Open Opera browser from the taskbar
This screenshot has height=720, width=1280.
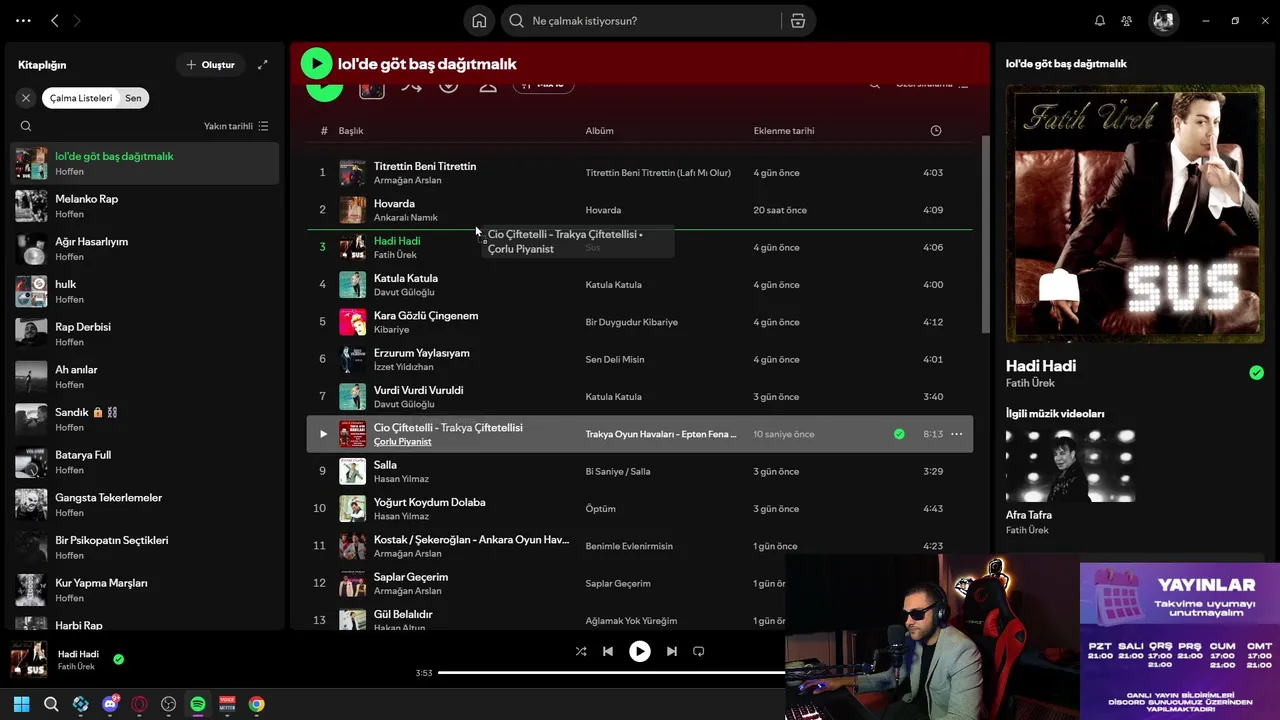[x=139, y=704]
